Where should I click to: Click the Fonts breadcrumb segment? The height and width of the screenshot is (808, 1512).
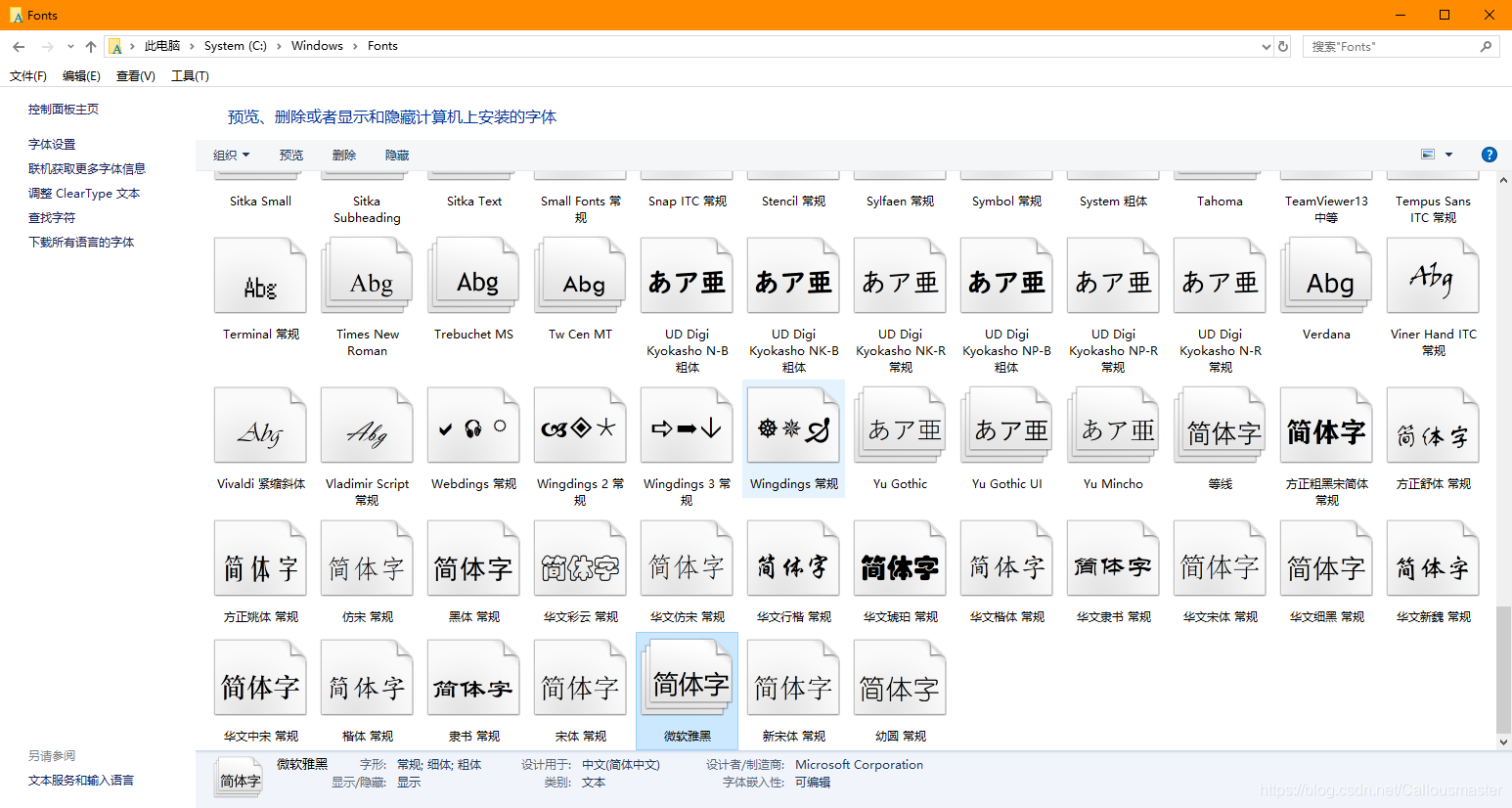382,46
